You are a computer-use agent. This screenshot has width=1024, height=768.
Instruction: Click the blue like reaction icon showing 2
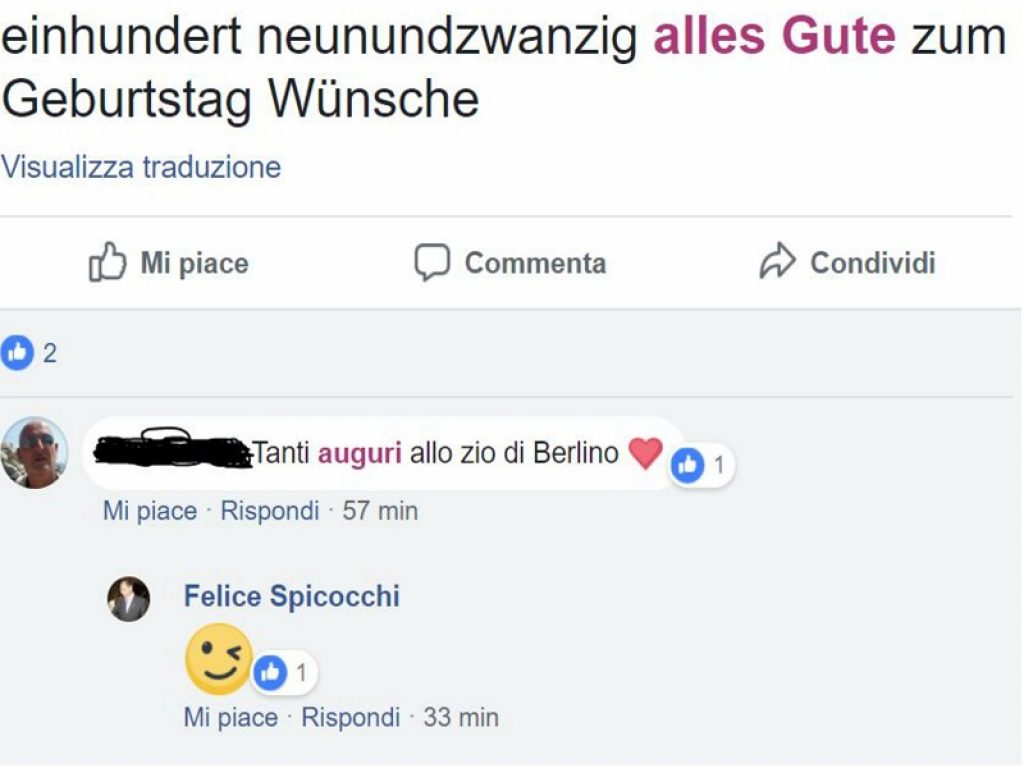pyautogui.click(x=18, y=352)
